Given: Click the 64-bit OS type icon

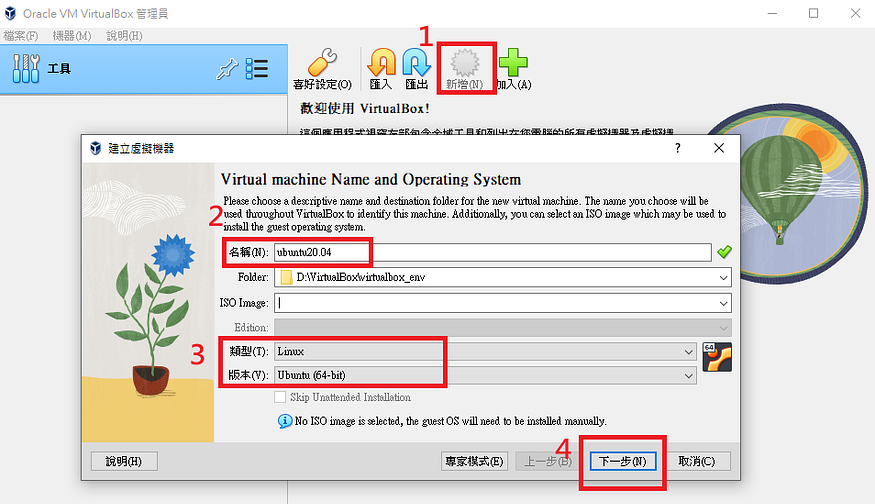Looking at the screenshot, I should [x=717, y=357].
